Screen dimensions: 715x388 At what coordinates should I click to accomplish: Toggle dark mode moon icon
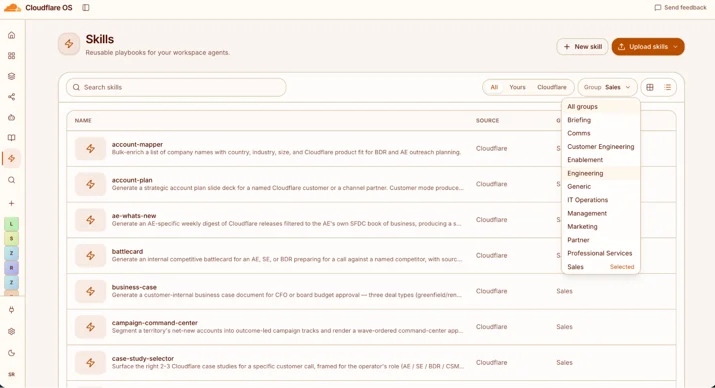11,353
